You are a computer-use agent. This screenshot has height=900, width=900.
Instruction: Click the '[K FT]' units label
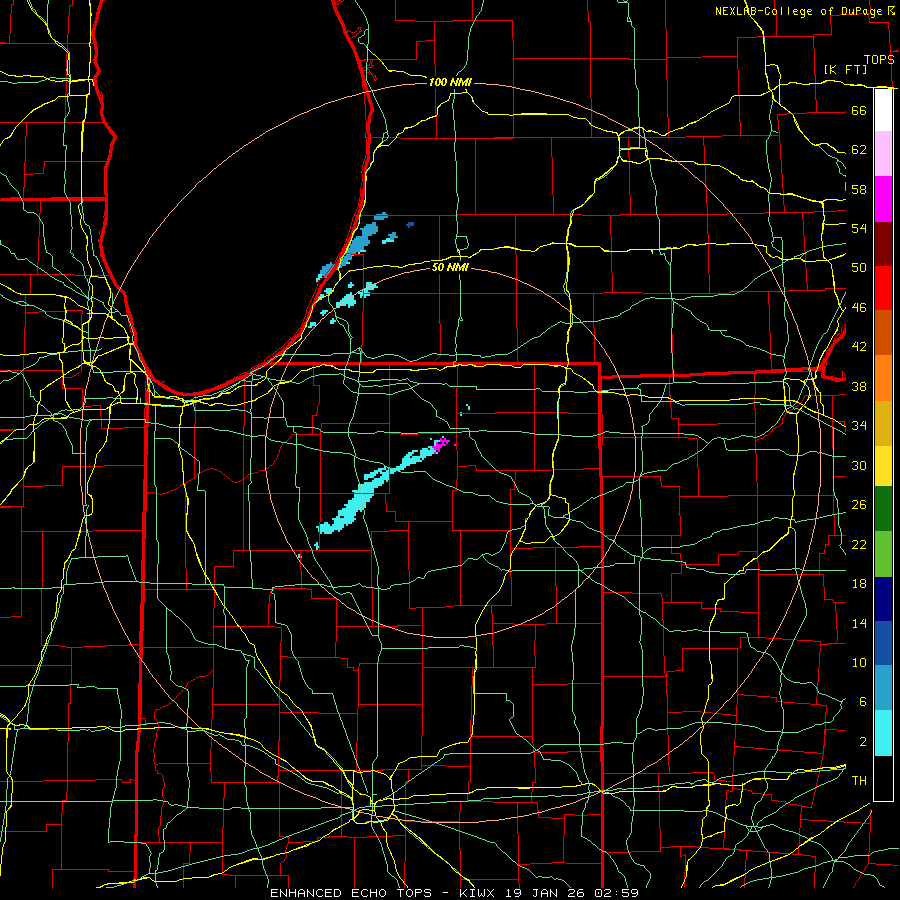pos(845,69)
